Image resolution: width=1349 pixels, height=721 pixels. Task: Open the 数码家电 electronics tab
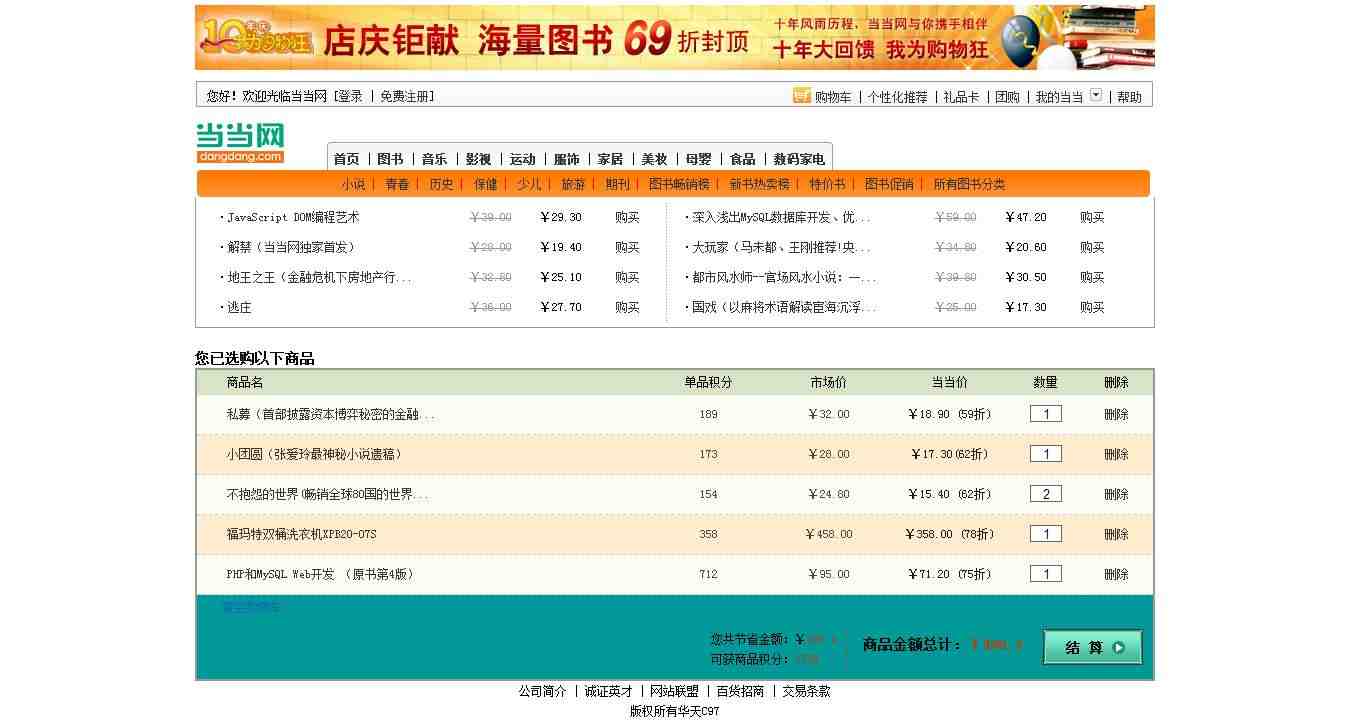pyautogui.click(x=799, y=159)
